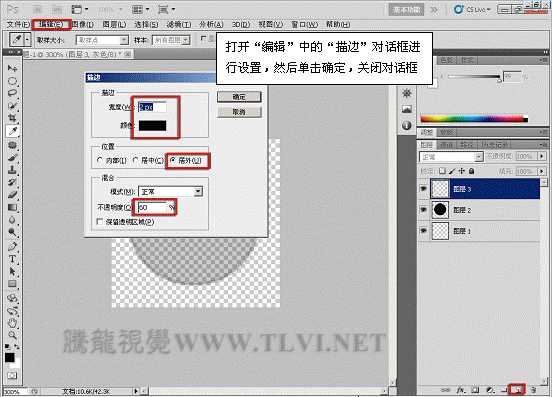Viewport: 552px width, 397px height.
Task: Enable Preserve Transparency checkbox in Stroke dialog
Action: (100, 222)
